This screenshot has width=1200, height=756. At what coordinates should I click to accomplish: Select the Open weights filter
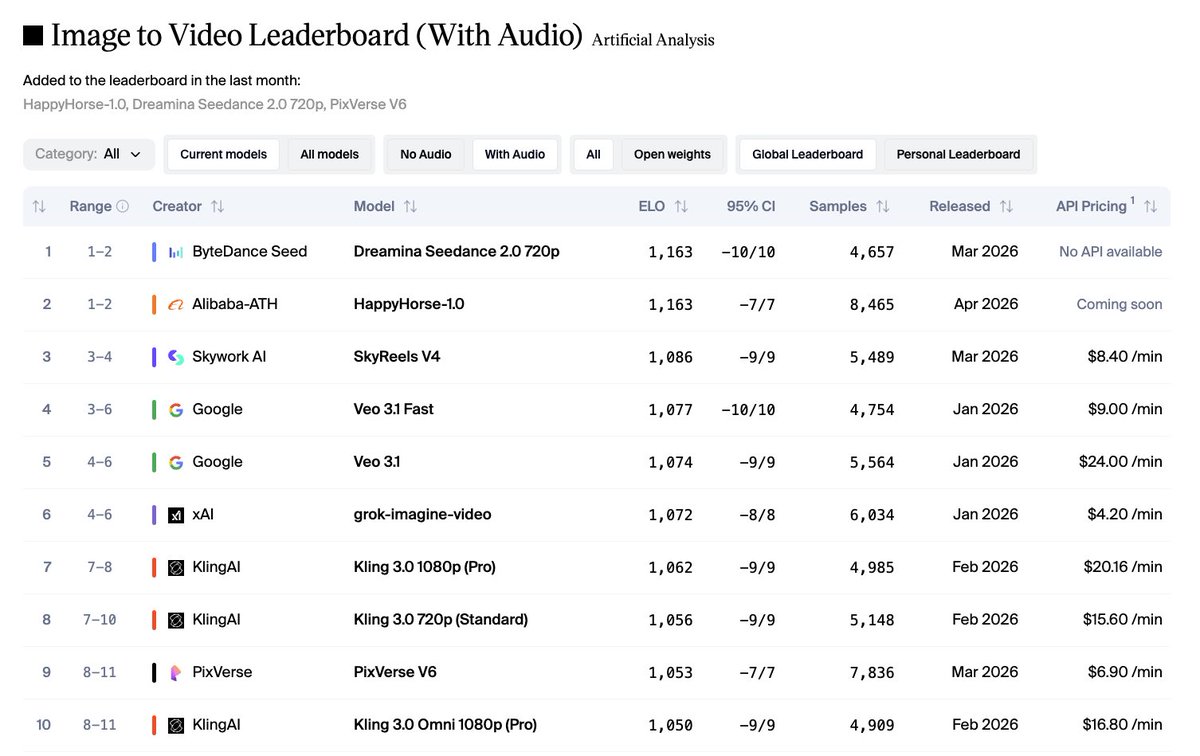(672, 154)
